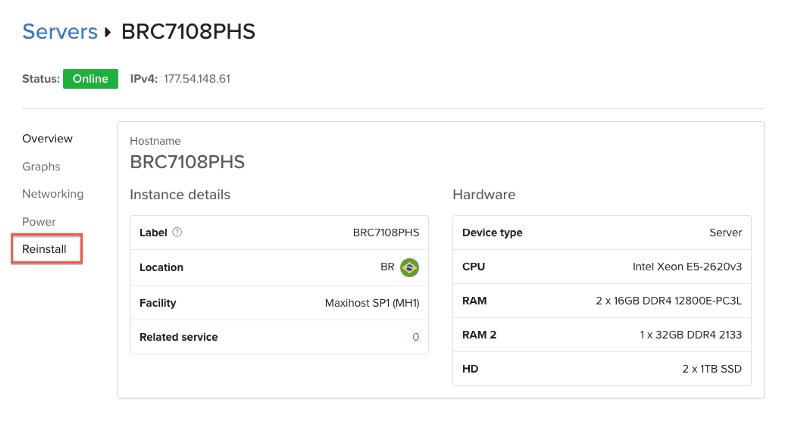
Task: Click the HD 2 x 1TB SSD row
Action: pos(602,369)
